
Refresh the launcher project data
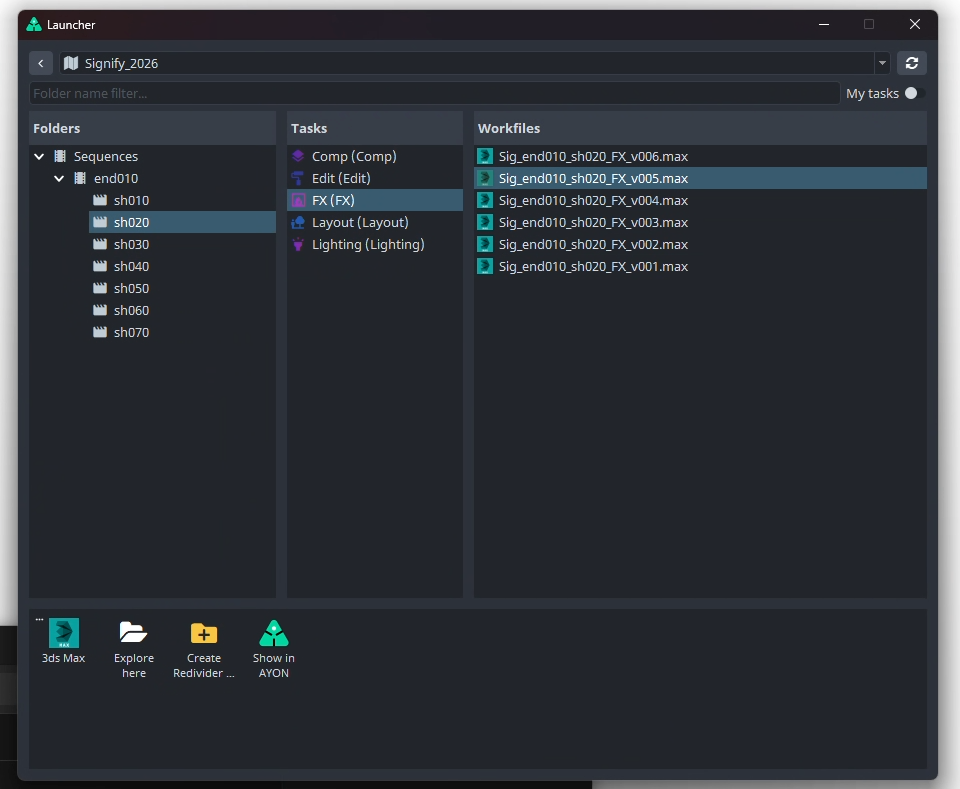[912, 63]
